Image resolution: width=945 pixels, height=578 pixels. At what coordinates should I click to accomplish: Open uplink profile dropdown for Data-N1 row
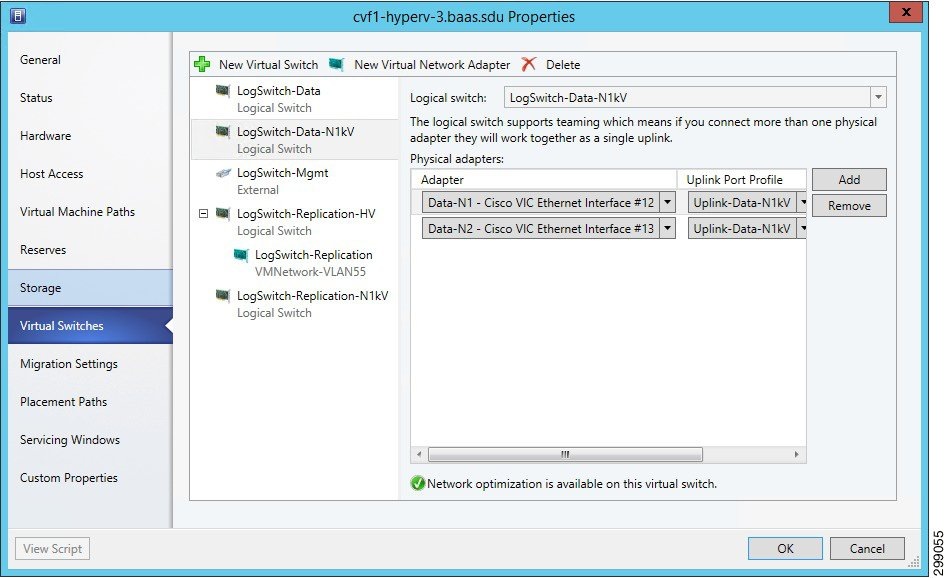tap(802, 203)
